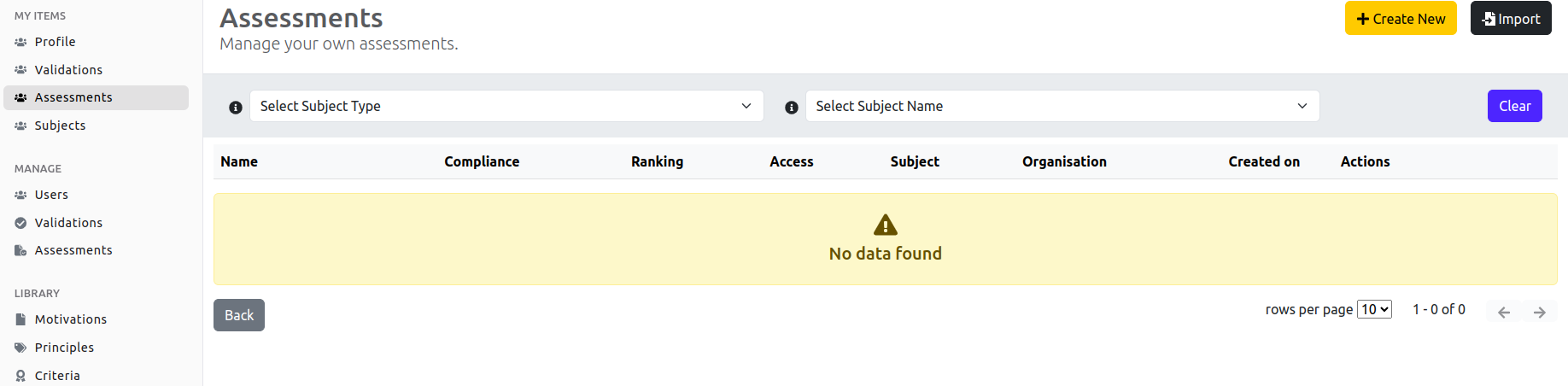Click the Back button
Screen dimensions: 1568x386
click(239, 315)
